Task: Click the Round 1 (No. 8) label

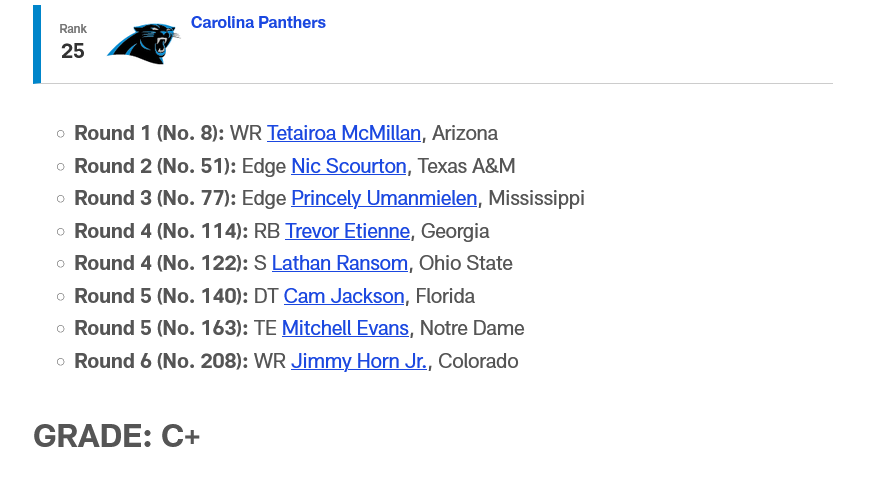Action: tap(149, 134)
